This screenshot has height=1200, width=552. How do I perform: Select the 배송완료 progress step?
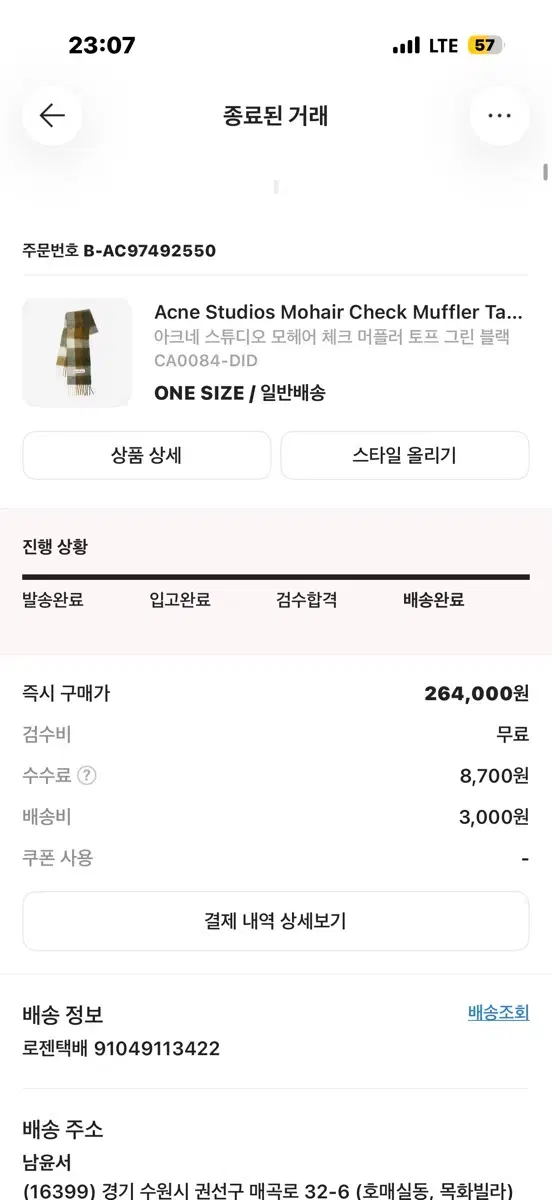(x=434, y=600)
